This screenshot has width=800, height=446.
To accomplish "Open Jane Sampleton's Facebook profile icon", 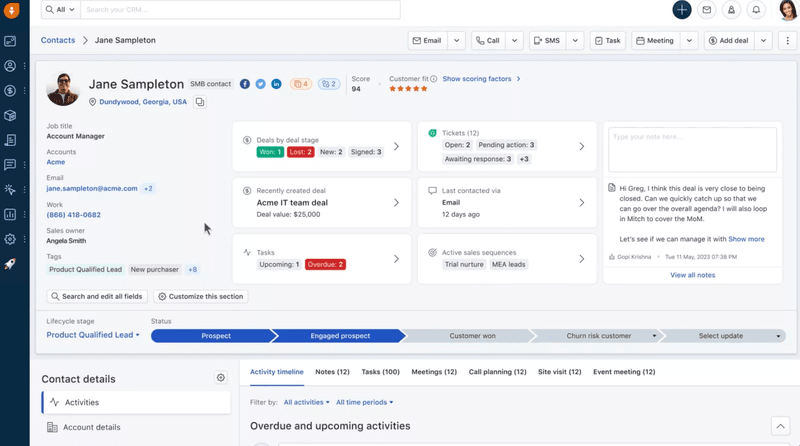I will 245,84.
